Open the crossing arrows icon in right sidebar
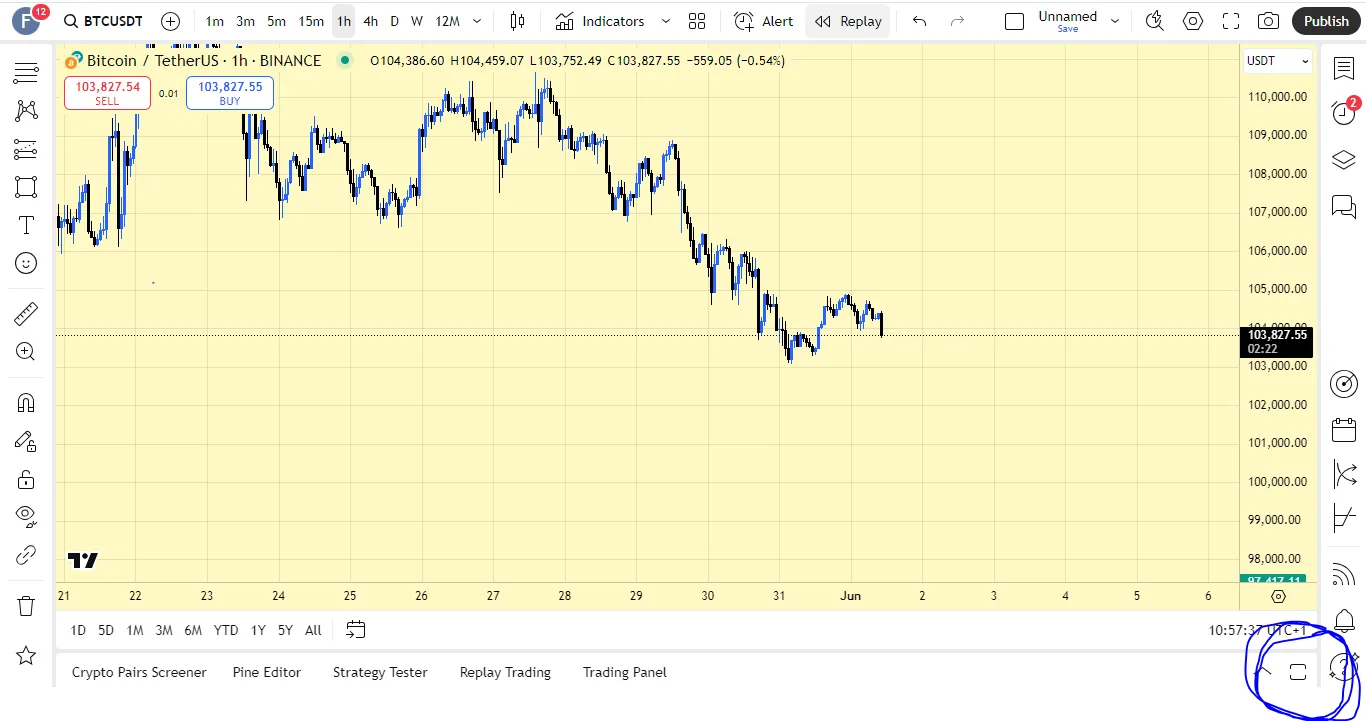Screen dimensions: 1366x721 click(1344, 474)
